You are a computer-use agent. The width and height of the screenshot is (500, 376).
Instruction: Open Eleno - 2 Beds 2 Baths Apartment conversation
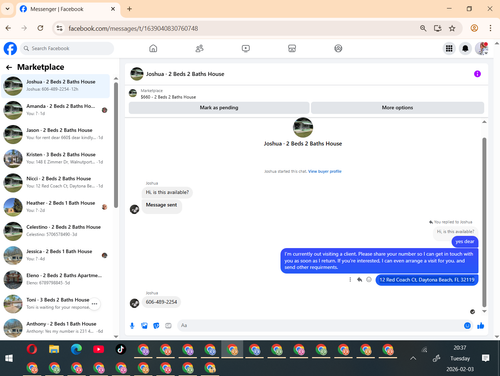56,279
